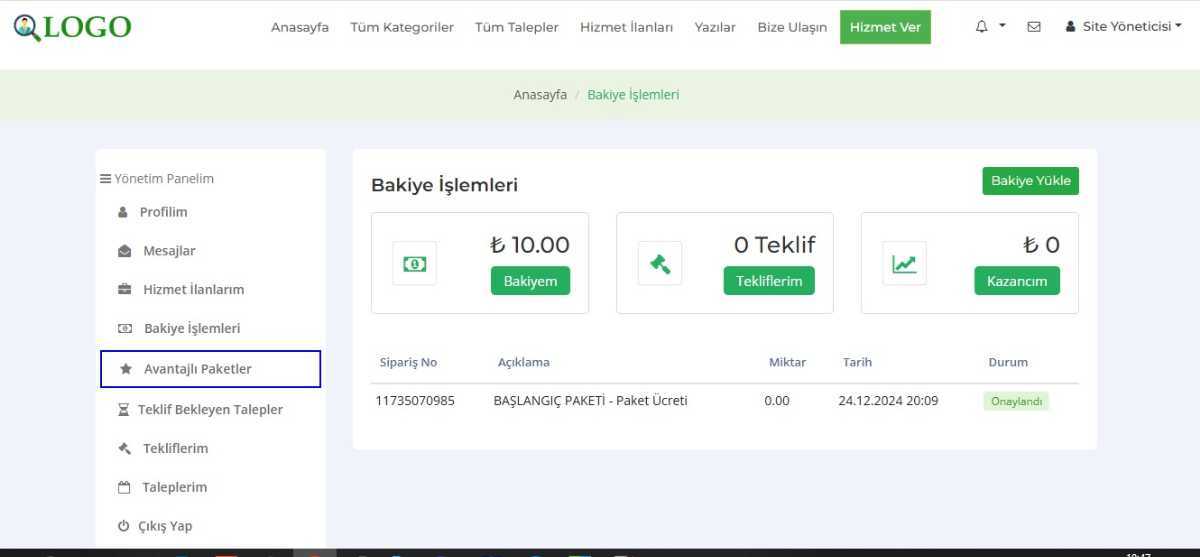Screen dimensions: 1200x557
Task: Click the LOGO site logo
Action: 73,27
